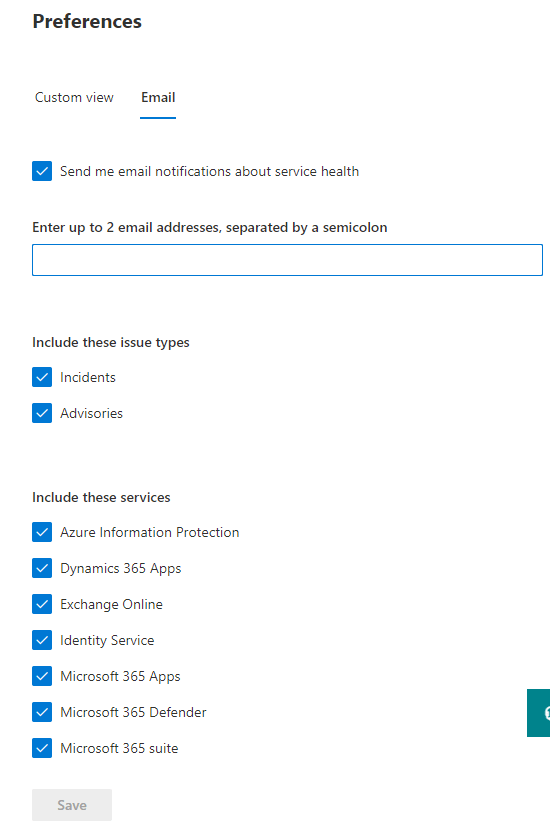The image size is (550, 837).
Task: Uncheck Dynamics 365 Apps service
Action: point(42,568)
